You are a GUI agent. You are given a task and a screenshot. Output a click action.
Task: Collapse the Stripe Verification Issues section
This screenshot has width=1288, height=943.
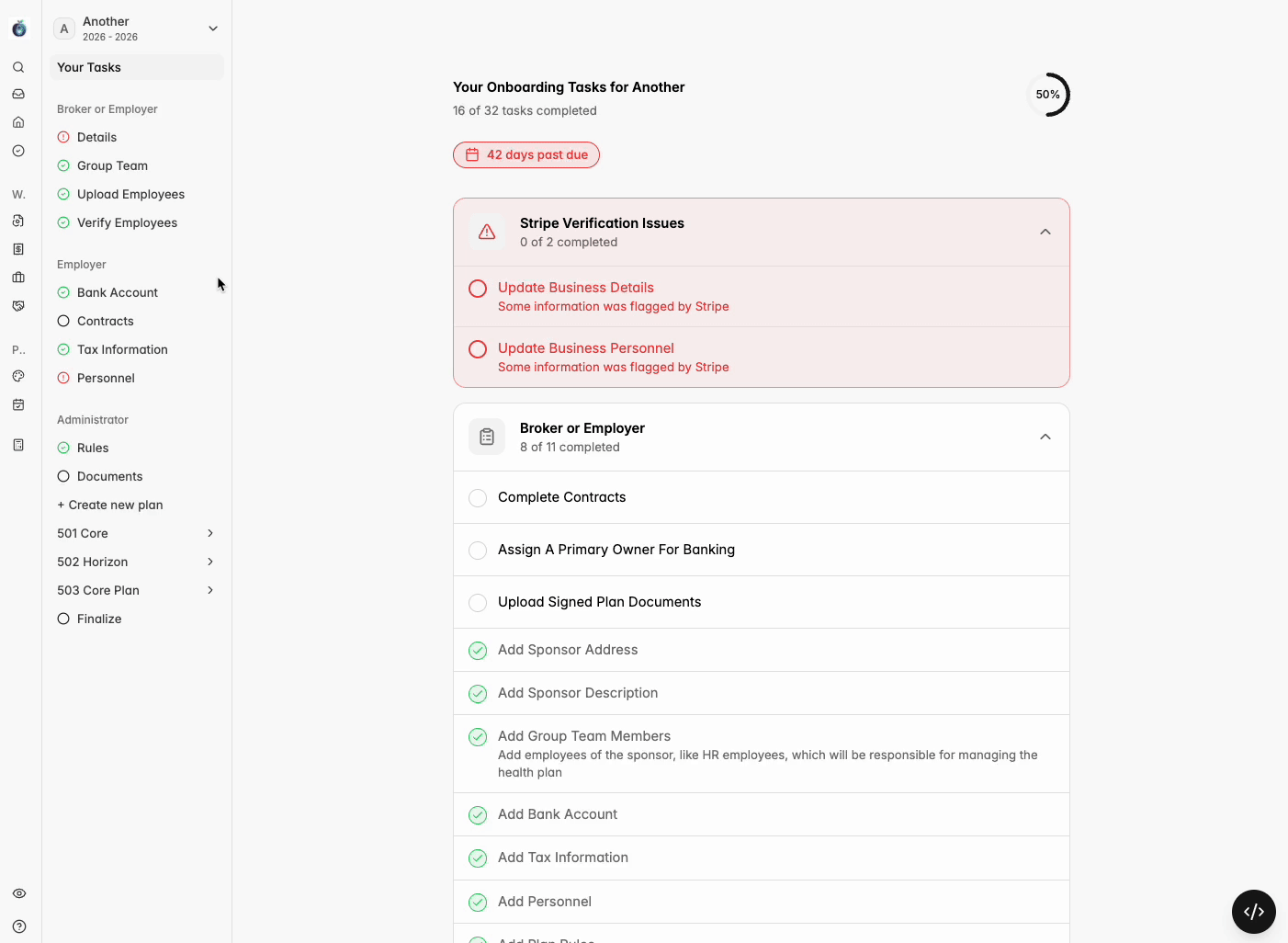(1045, 233)
